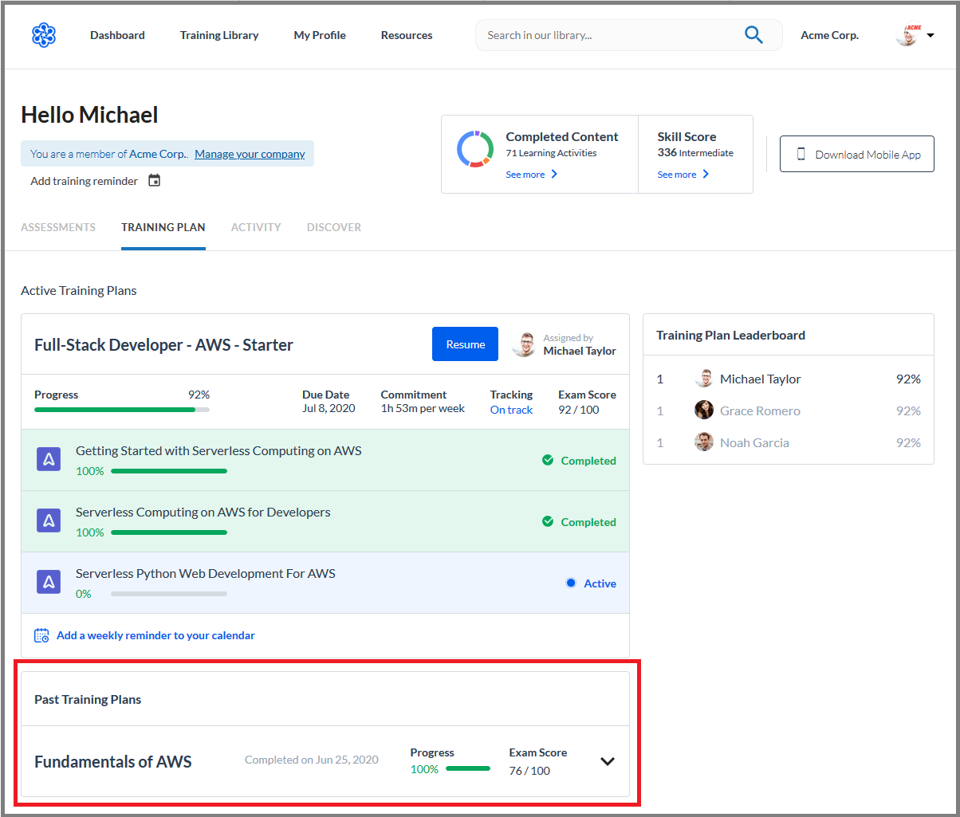Select the Training Plan tab
The image size is (960, 817).
(163, 227)
